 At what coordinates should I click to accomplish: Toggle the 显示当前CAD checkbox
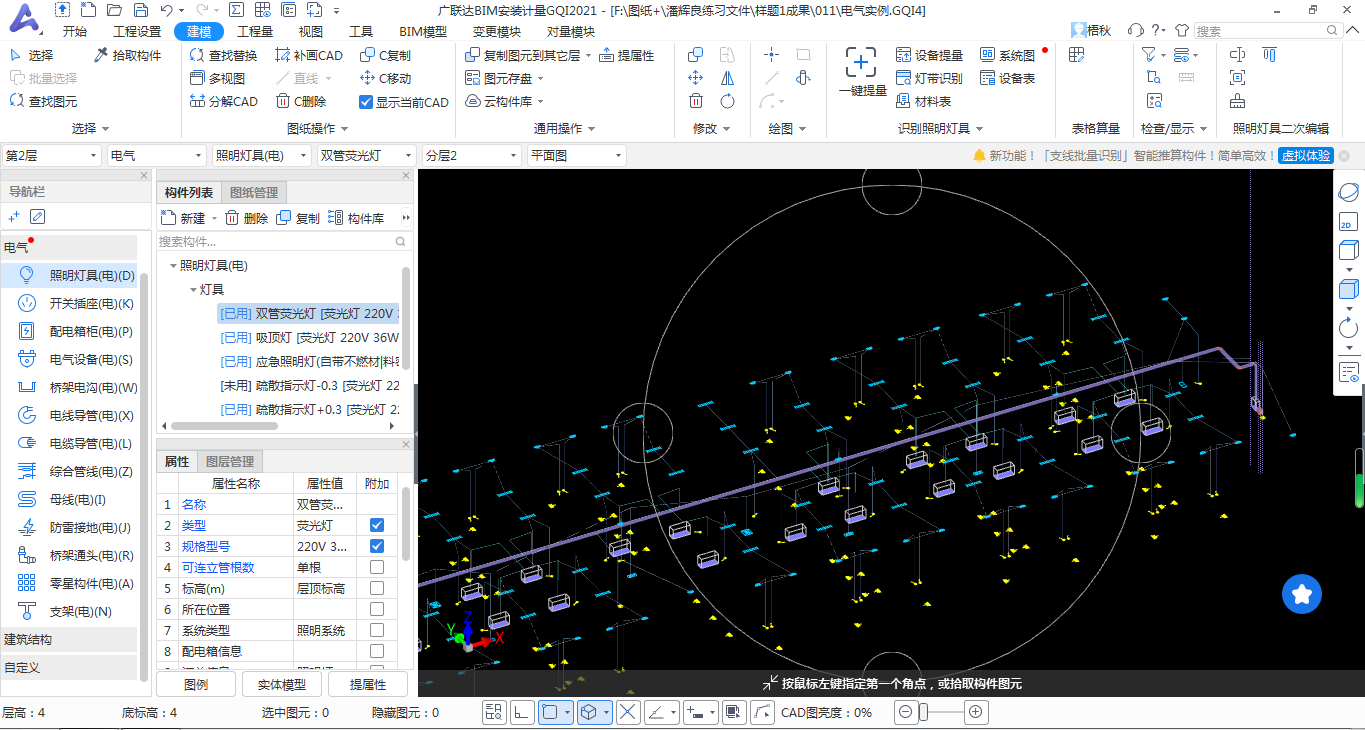point(366,102)
